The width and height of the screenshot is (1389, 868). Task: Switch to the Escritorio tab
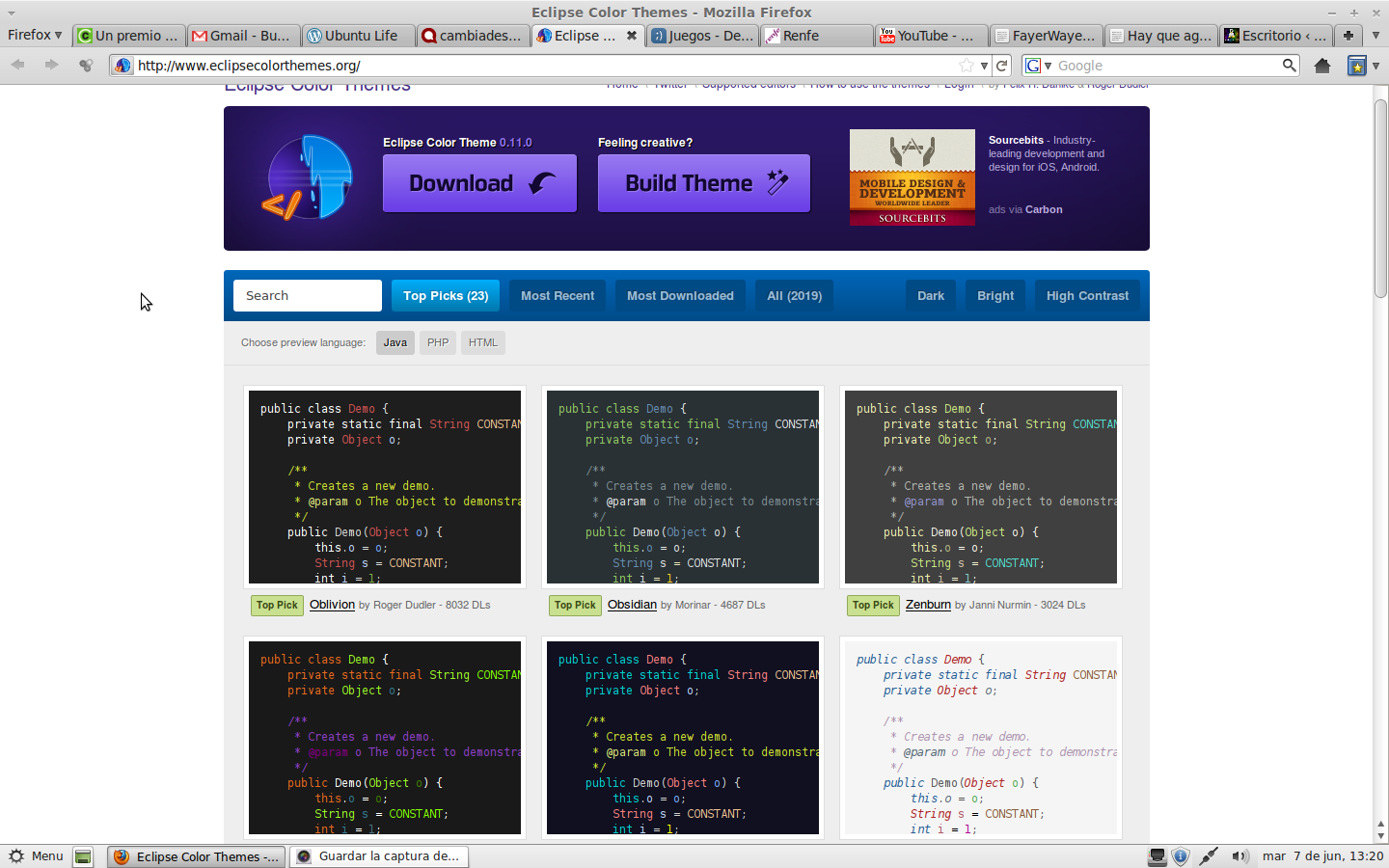(x=1275, y=36)
